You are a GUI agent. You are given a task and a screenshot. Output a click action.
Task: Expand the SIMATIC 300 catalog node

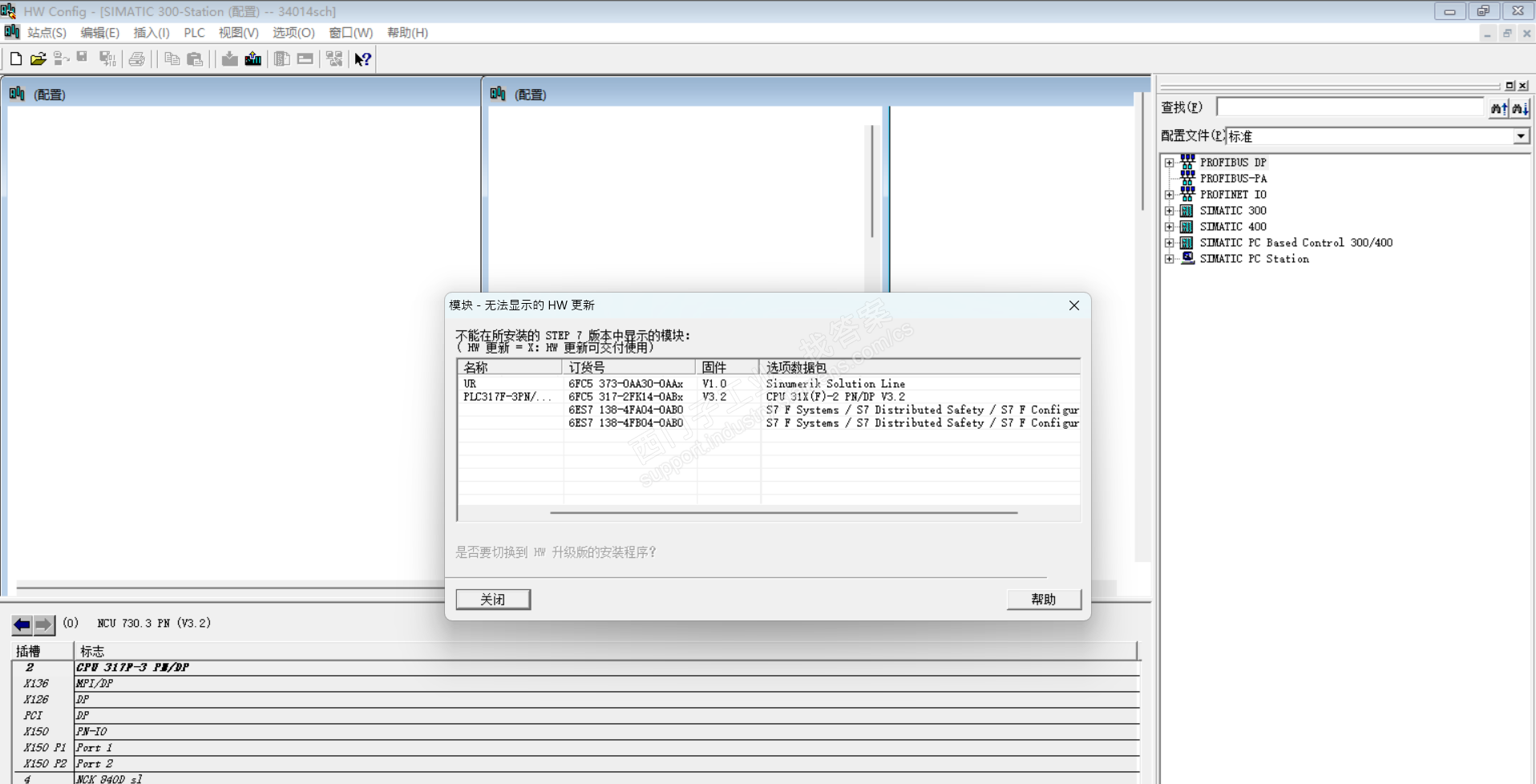pos(1170,211)
